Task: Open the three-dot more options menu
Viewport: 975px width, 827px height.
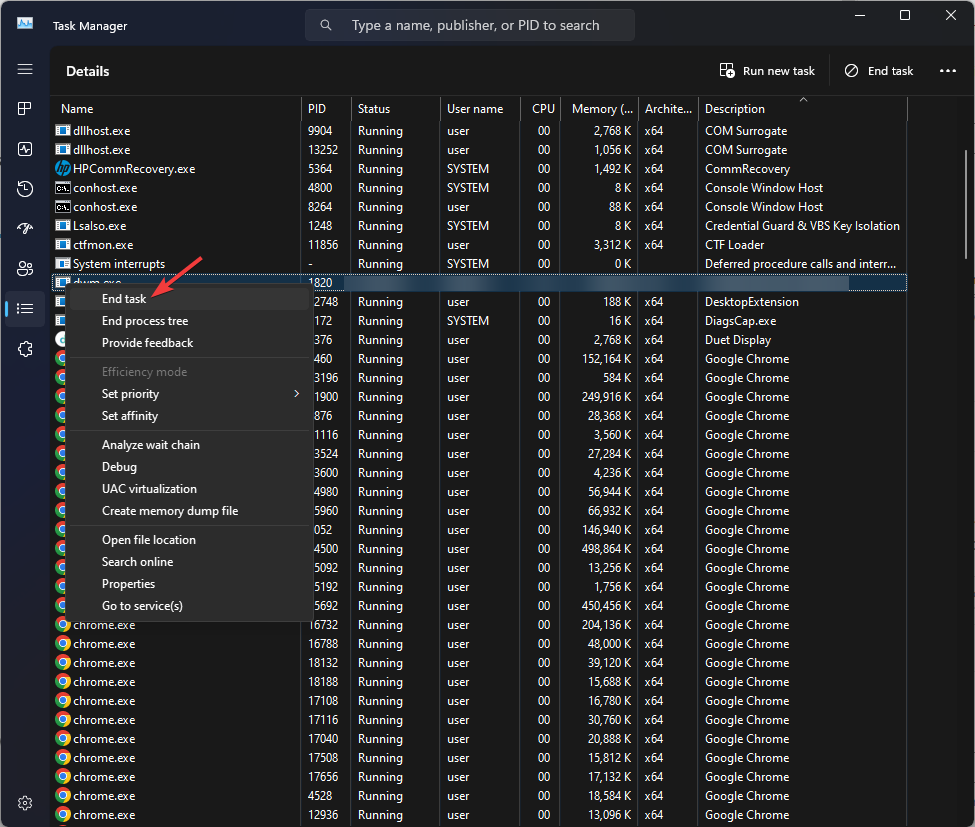Action: tap(948, 71)
